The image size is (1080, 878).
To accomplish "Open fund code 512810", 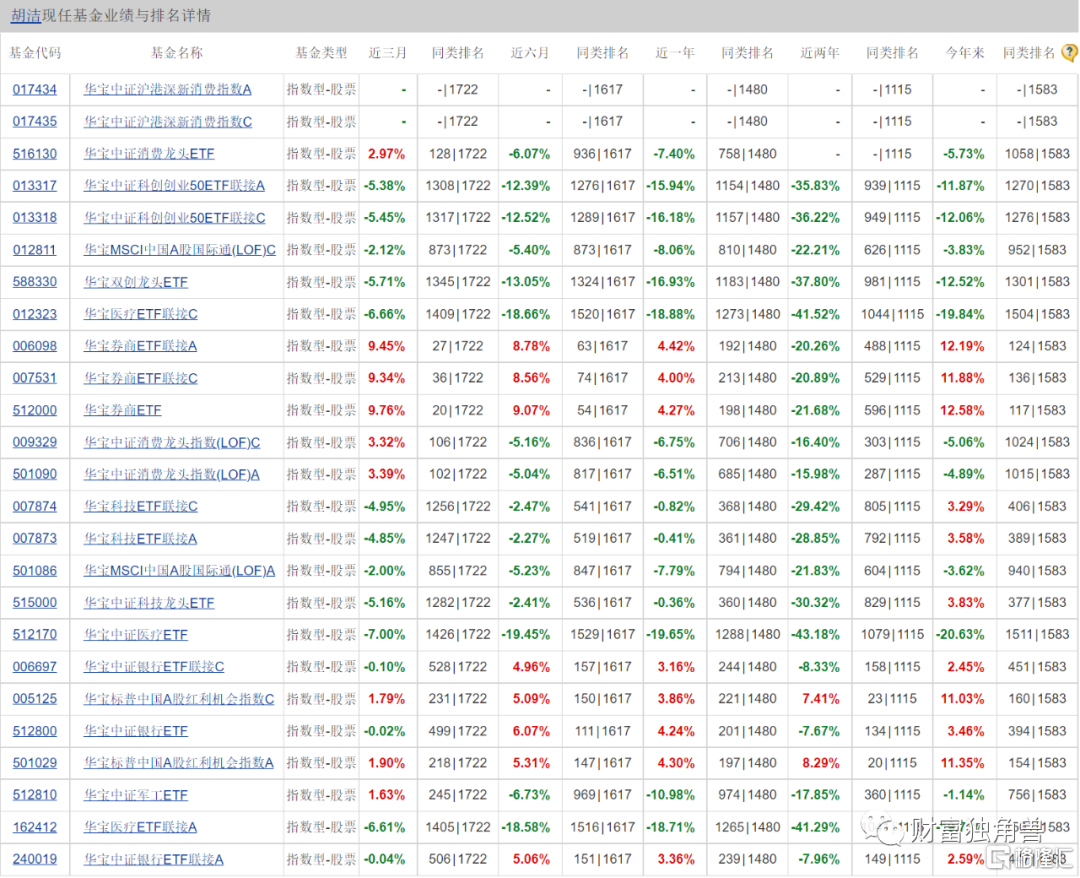I will [x=34, y=795].
